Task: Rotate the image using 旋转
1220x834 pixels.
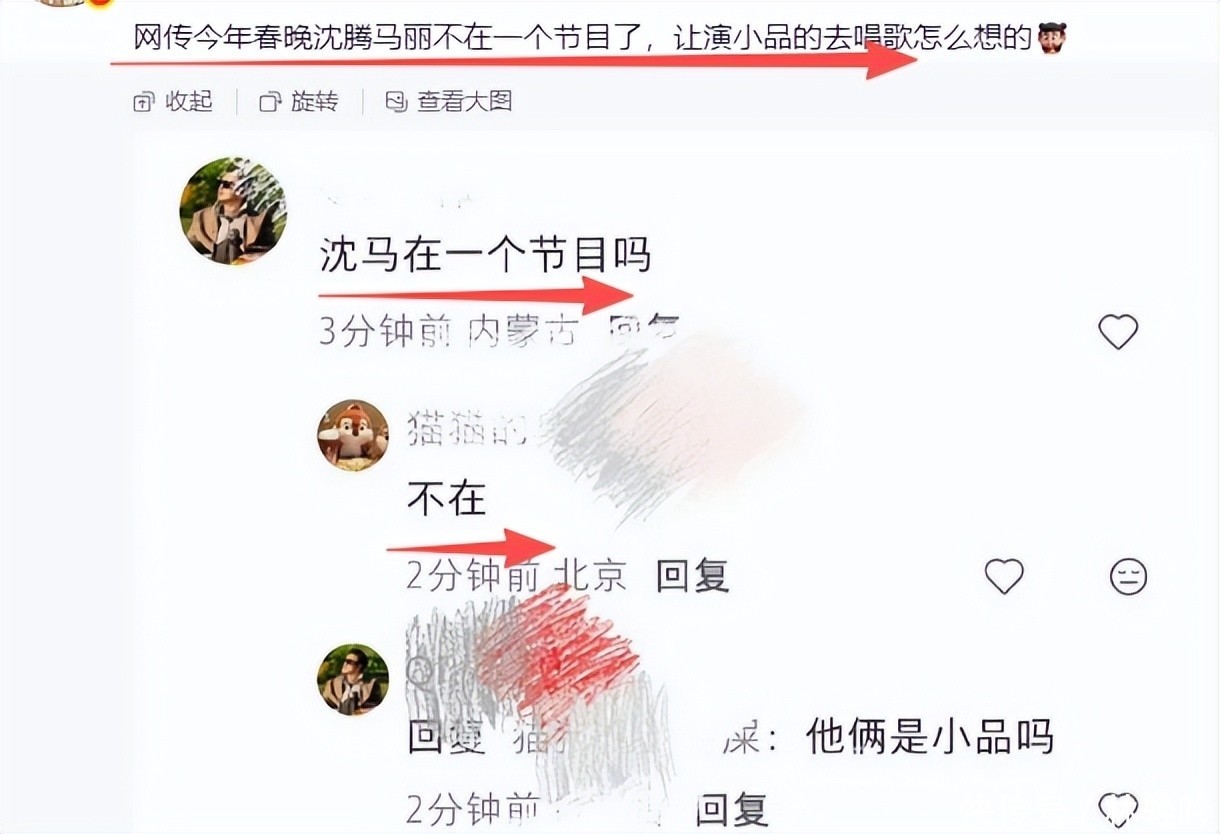Action: tap(299, 101)
